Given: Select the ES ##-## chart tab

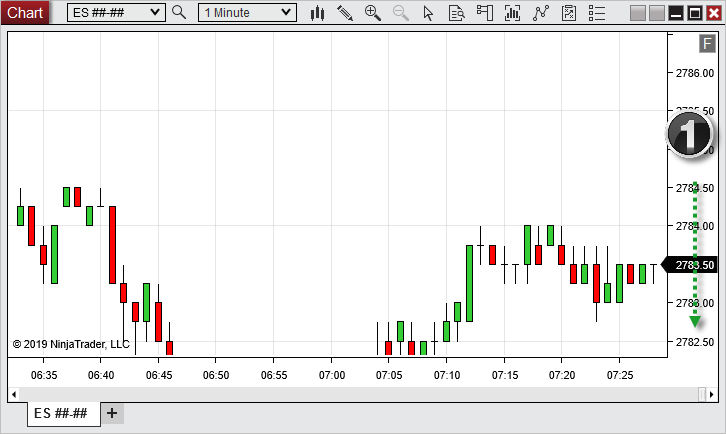Looking at the screenshot, I should (x=63, y=413).
